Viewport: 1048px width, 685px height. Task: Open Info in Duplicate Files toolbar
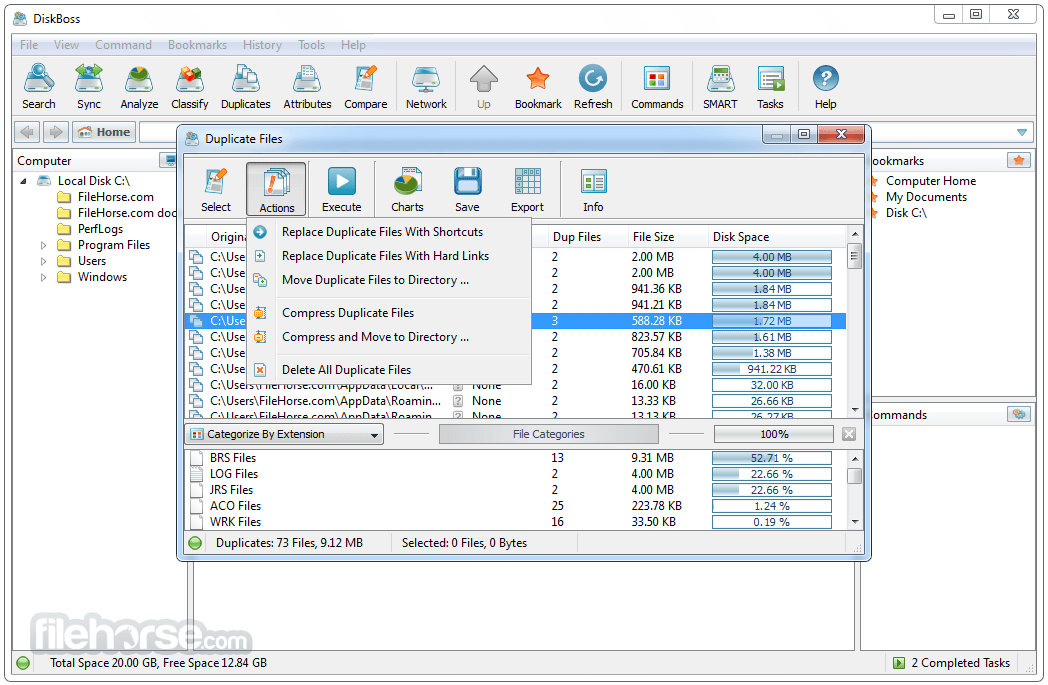tap(593, 190)
